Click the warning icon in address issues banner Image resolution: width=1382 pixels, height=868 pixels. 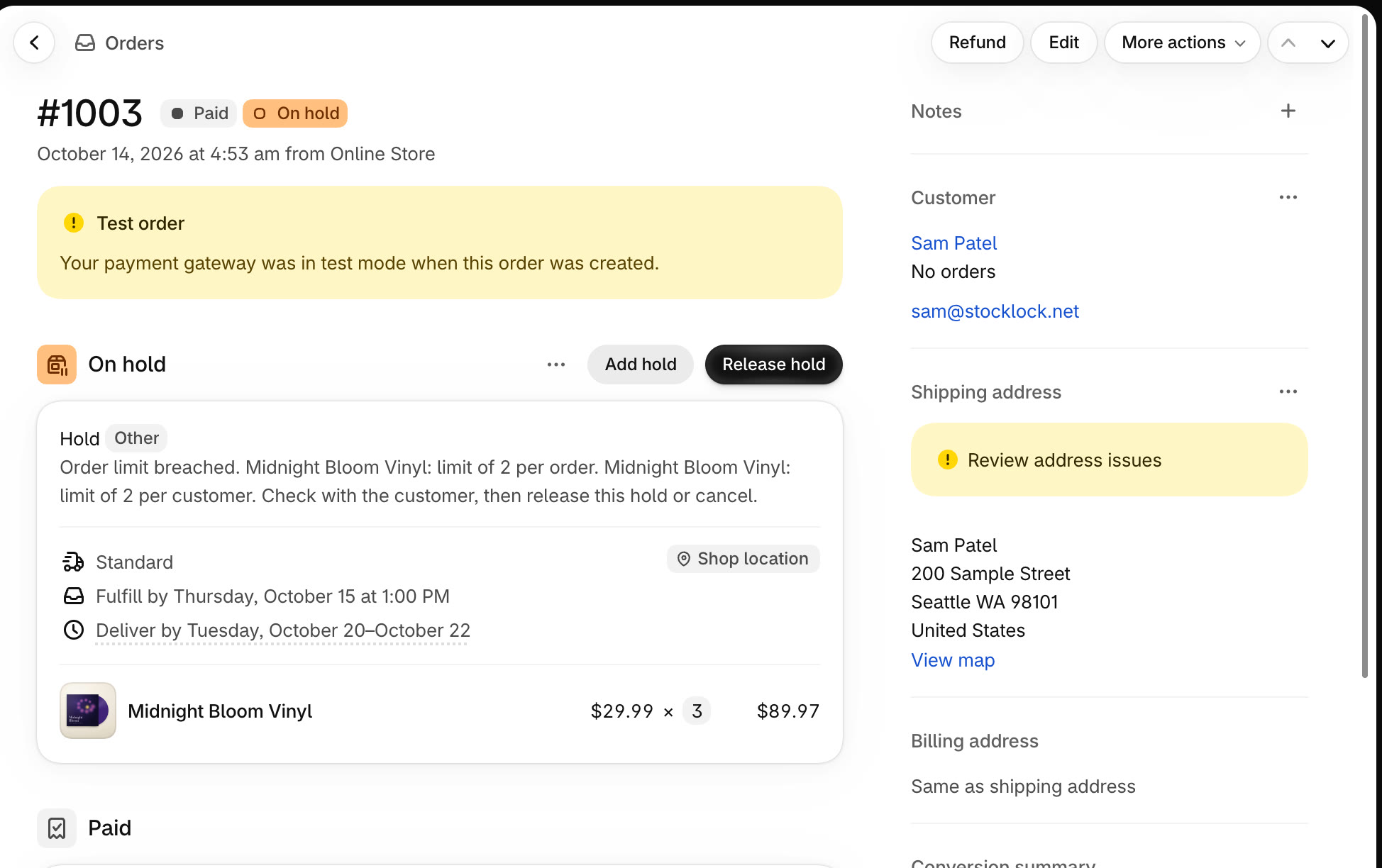pos(947,460)
